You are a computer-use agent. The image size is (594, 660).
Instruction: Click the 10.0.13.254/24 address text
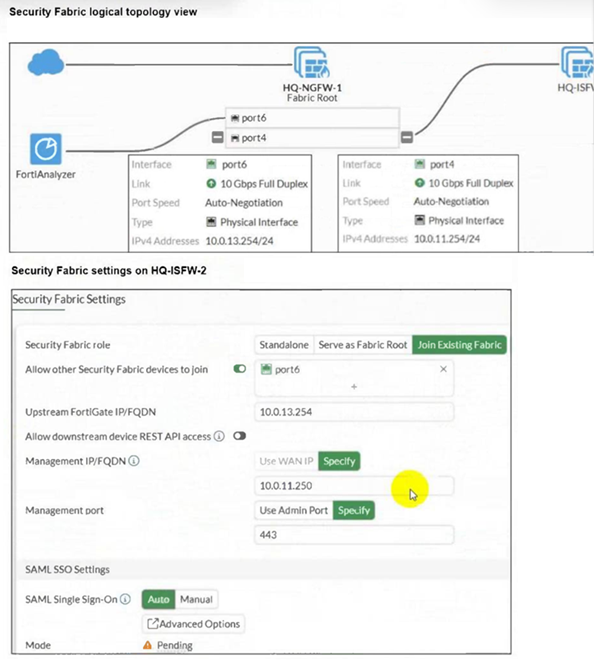point(239,241)
